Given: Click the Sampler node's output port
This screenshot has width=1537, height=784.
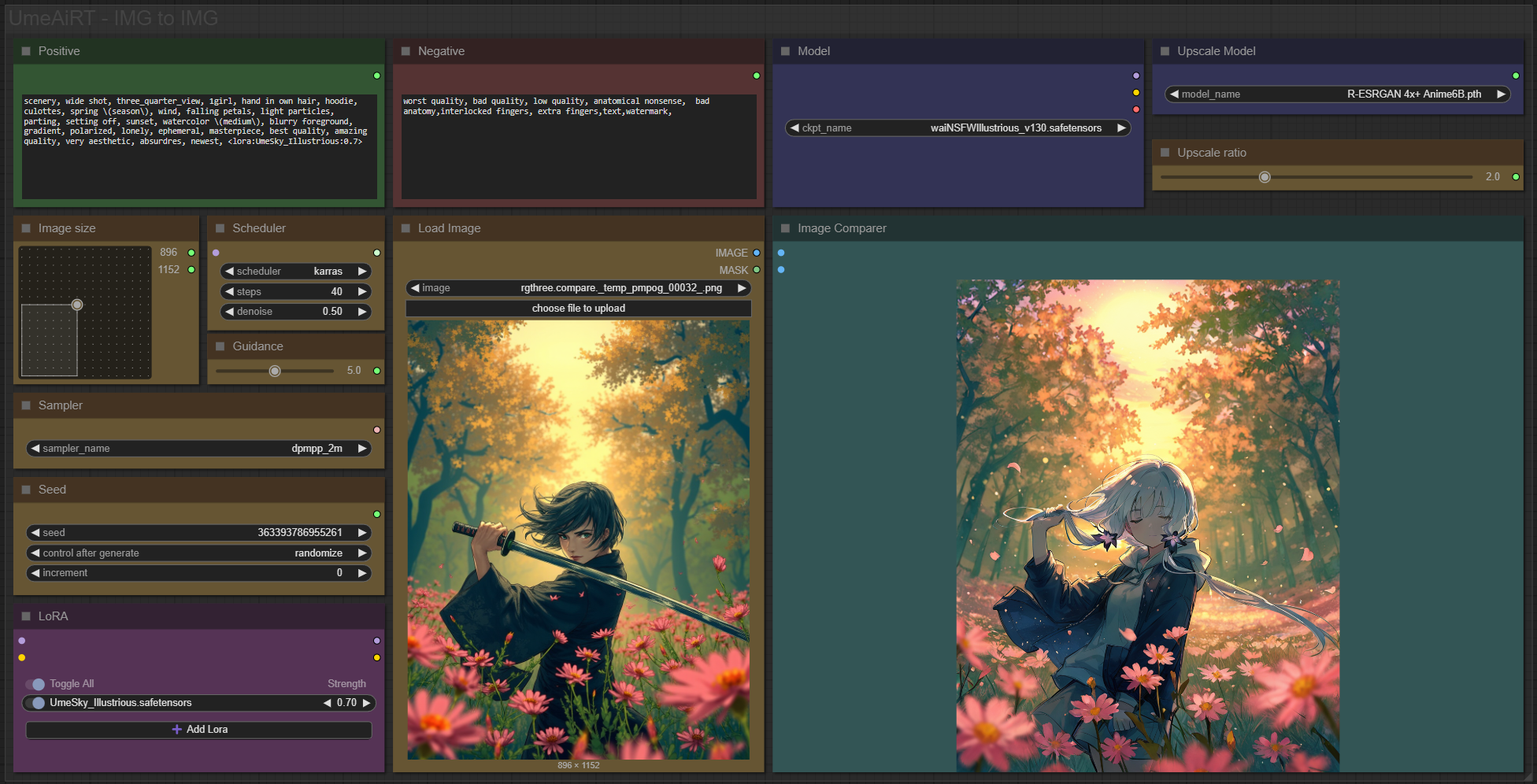Looking at the screenshot, I should pos(377,430).
